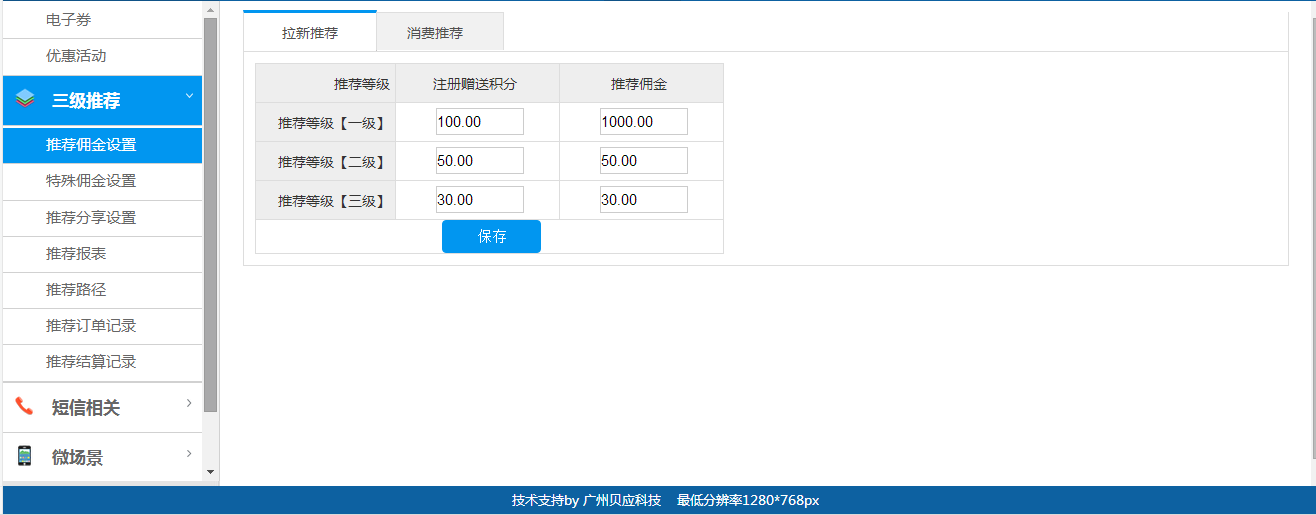The width and height of the screenshot is (1316, 515).
Task: Click the sidebar scrollbar thumb
Action: tap(210, 215)
